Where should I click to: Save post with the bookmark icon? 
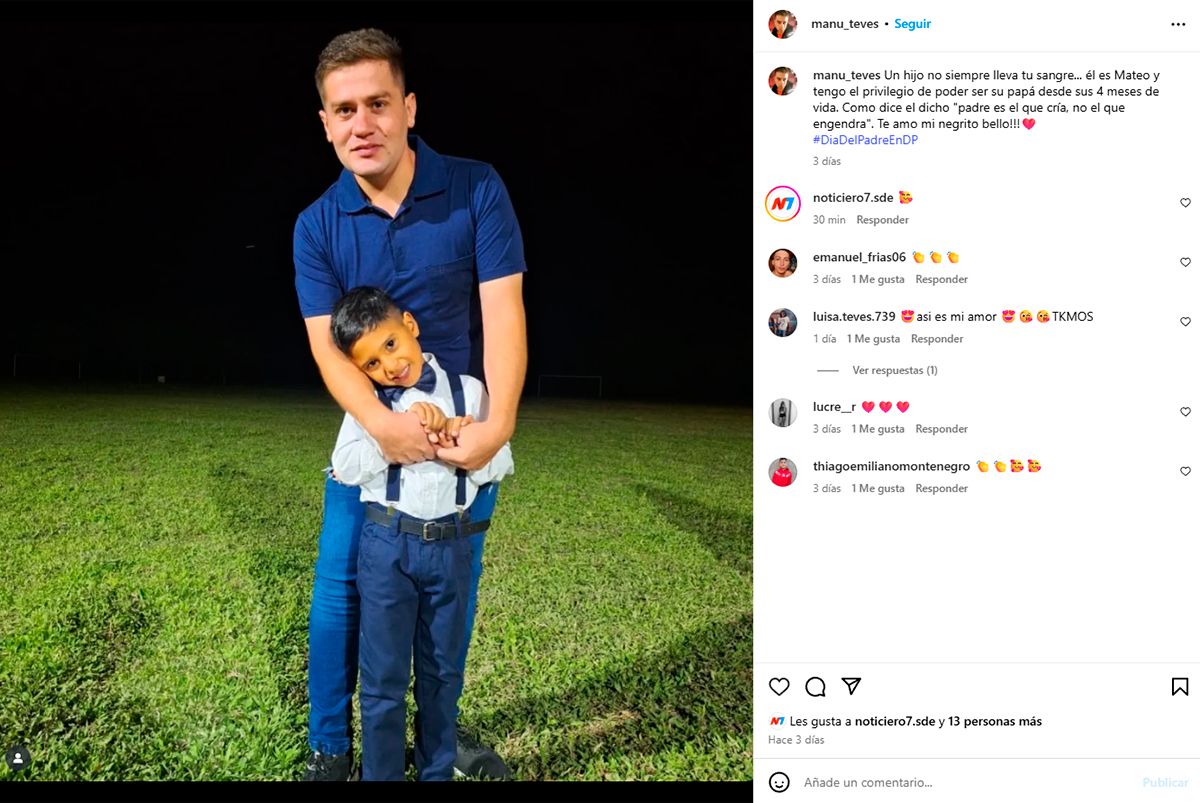click(1180, 687)
